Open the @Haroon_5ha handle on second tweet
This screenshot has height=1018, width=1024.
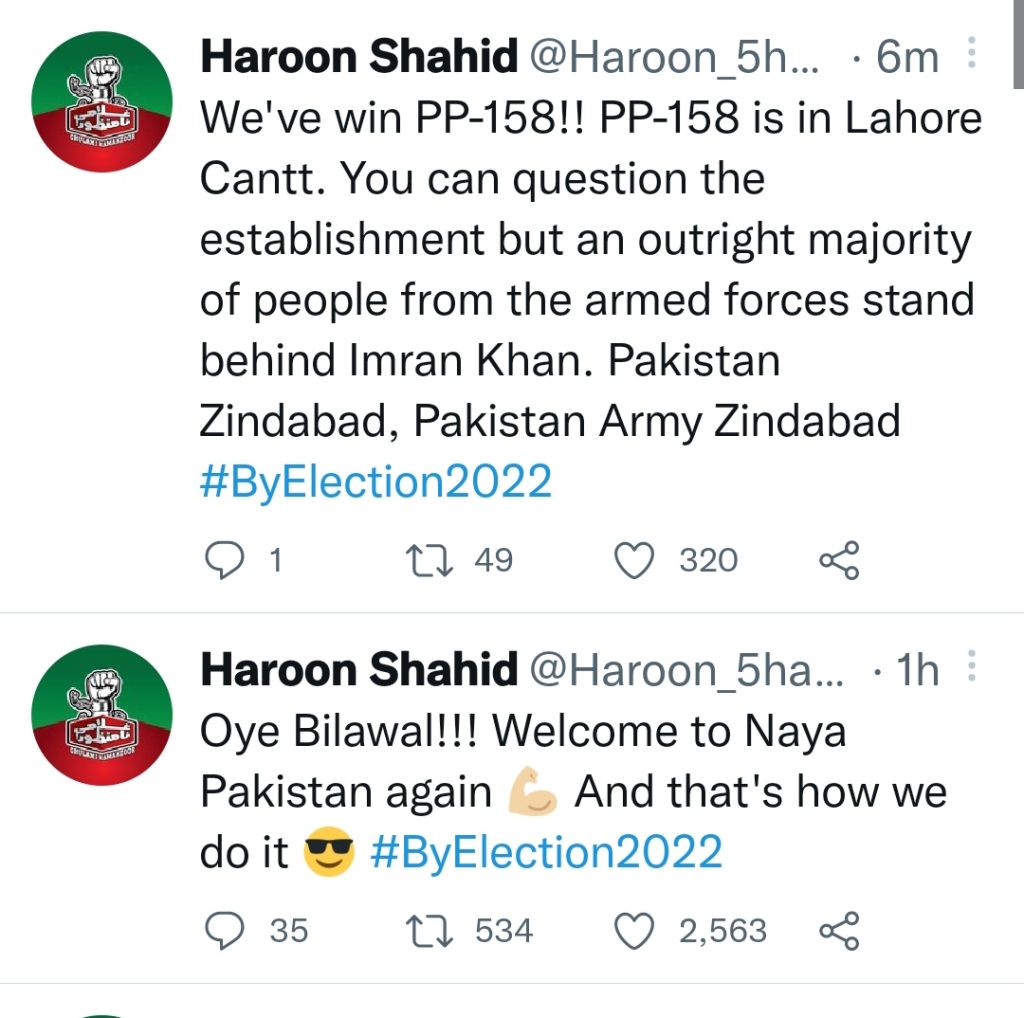686,671
